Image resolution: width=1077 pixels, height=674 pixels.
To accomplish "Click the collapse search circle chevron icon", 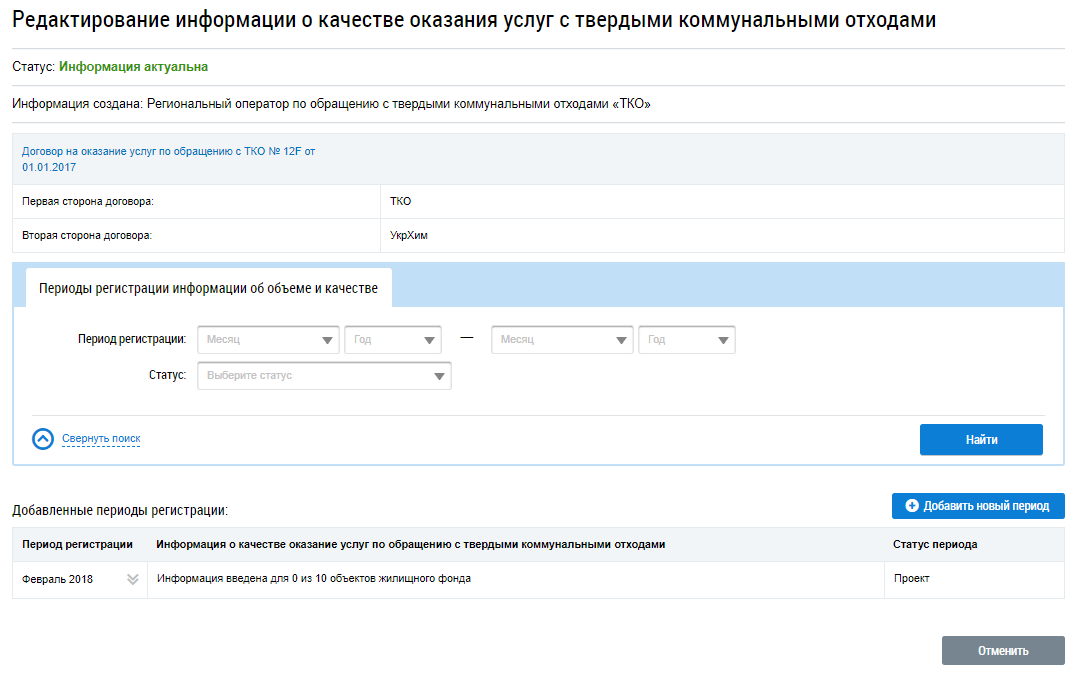I will click(43, 439).
